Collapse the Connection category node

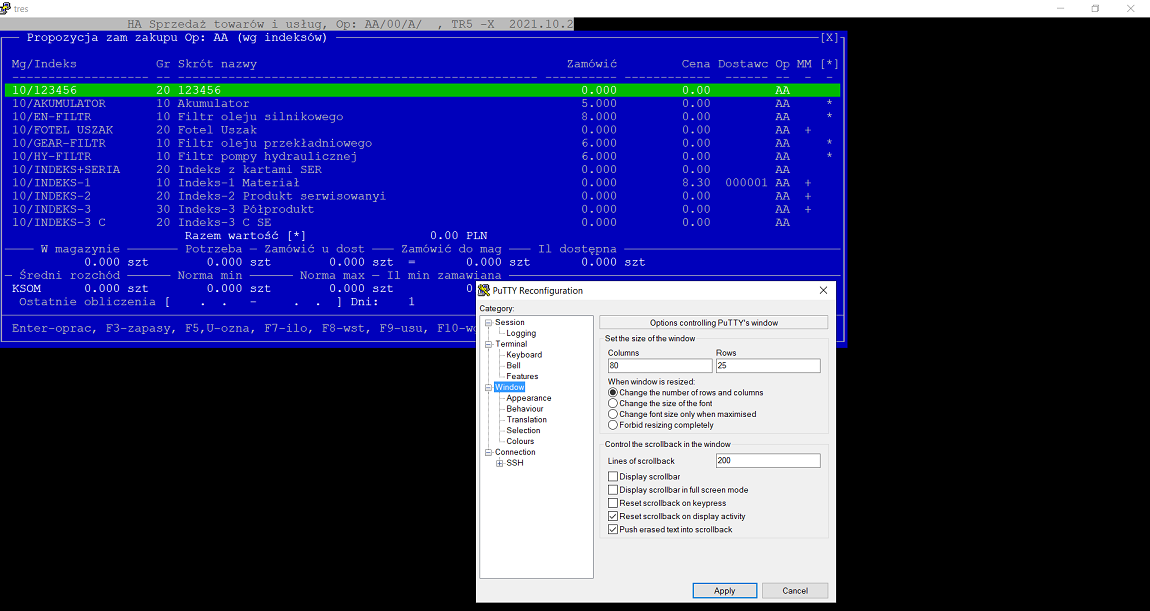pyautogui.click(x=488, y=453)
